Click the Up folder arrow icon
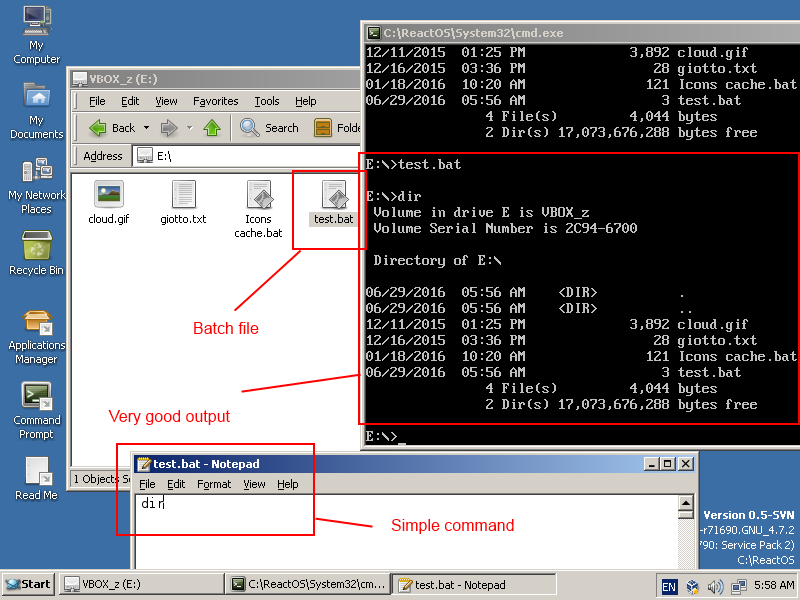 212,128
